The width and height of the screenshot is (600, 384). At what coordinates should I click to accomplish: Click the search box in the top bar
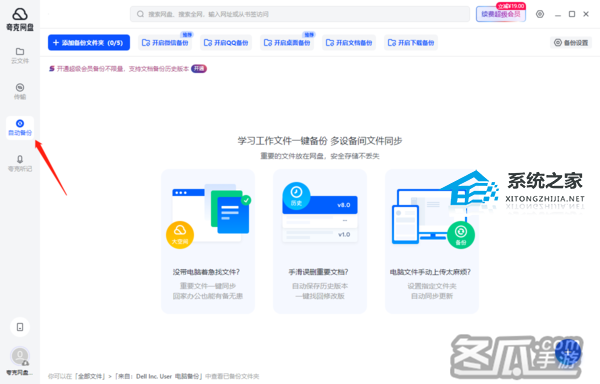pos(300,14)
